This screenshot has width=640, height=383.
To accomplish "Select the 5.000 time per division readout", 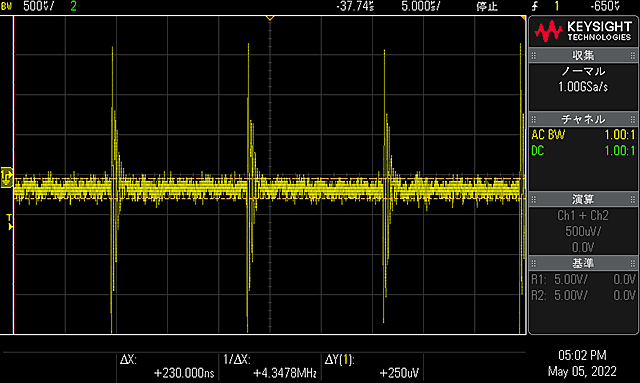I will (x=420, y=6).
